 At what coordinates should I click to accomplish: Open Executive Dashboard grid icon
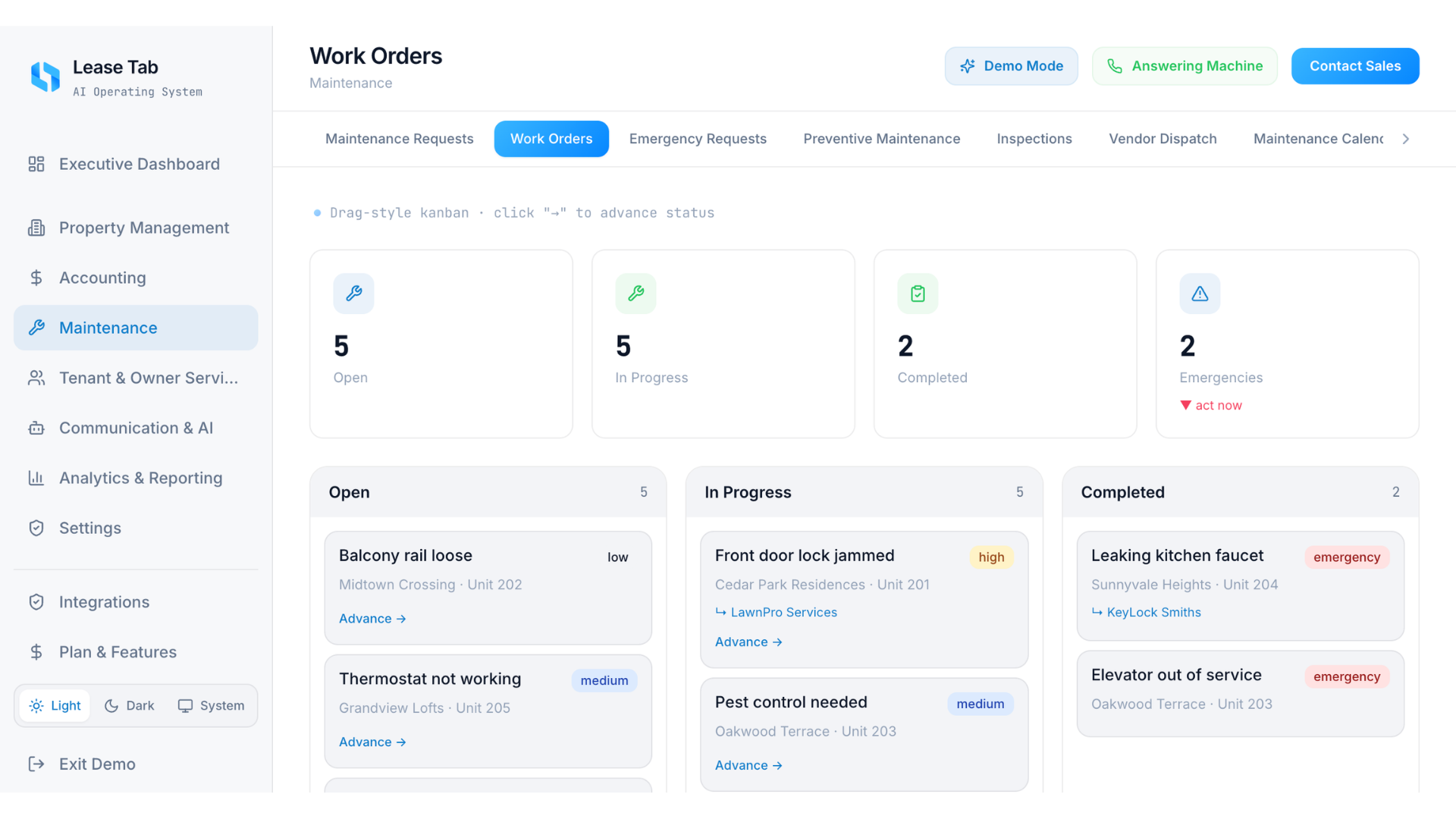tap(36, 164)
